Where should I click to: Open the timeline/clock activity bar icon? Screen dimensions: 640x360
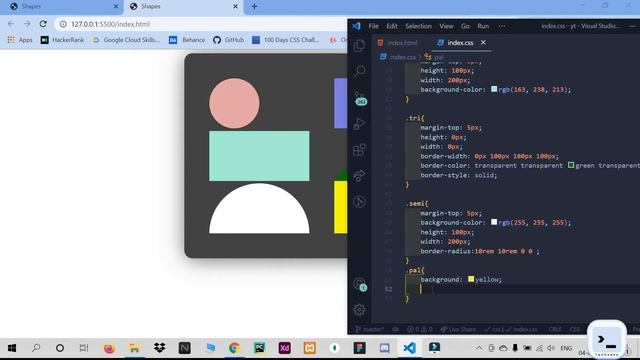tap(359, 202)
